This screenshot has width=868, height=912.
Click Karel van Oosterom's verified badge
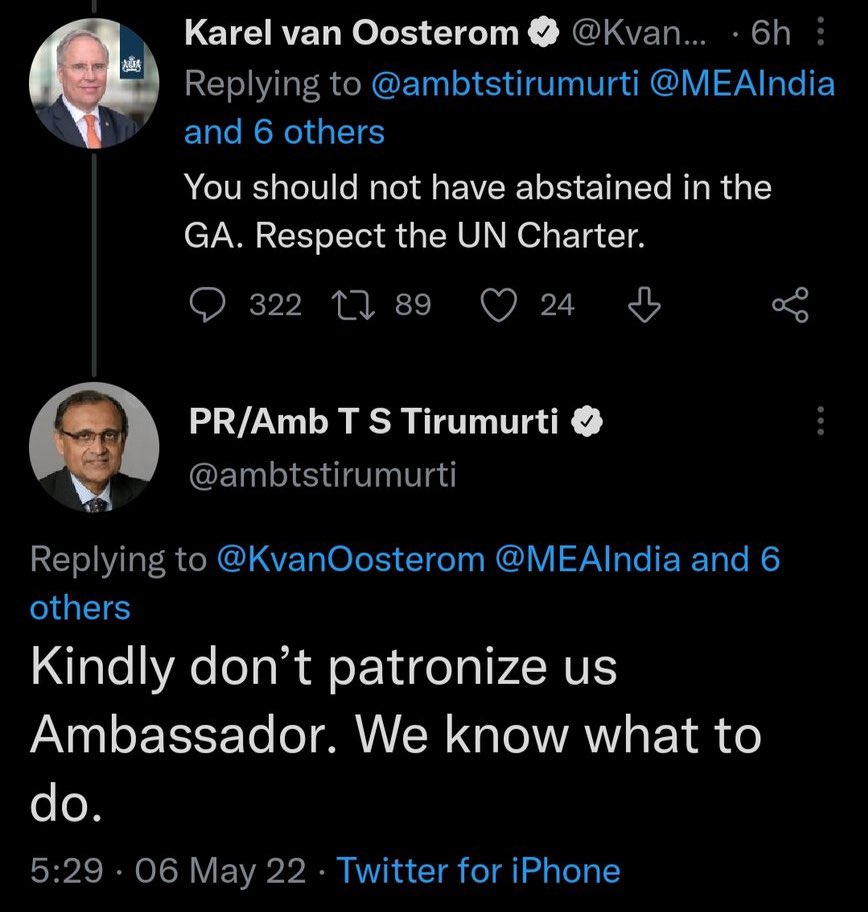543,35
